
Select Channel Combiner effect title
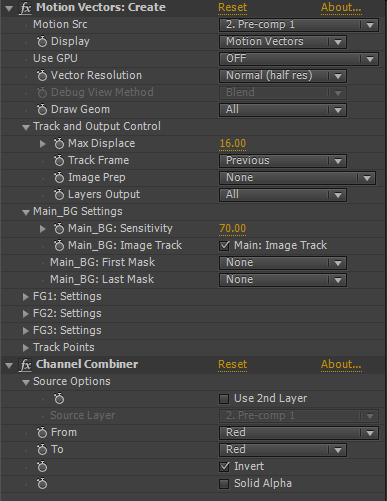tap(87, 365)
